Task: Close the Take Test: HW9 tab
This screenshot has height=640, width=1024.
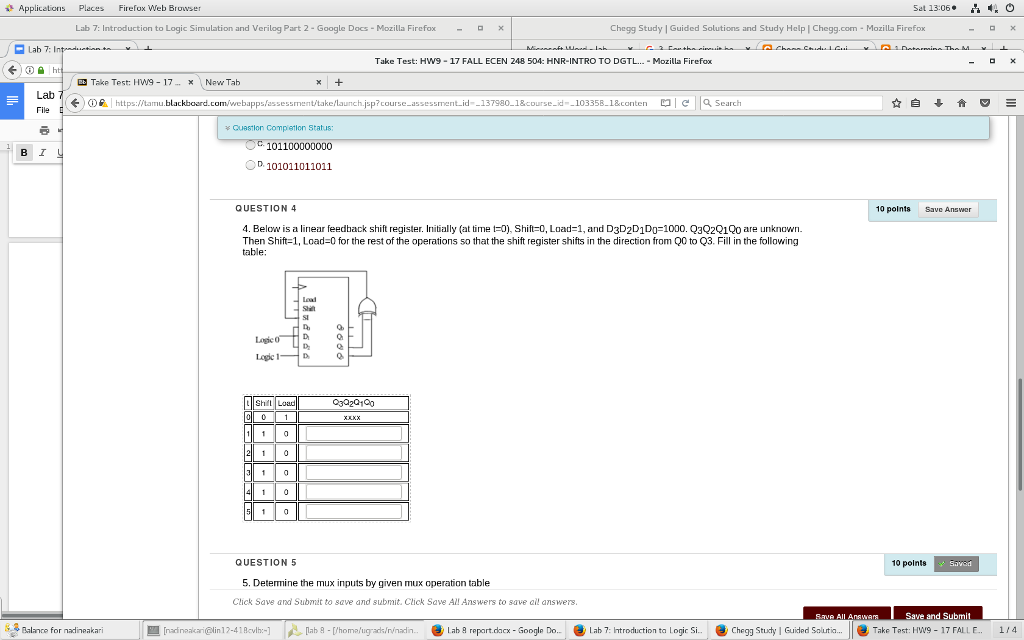Action: click(x=191, y=82)
